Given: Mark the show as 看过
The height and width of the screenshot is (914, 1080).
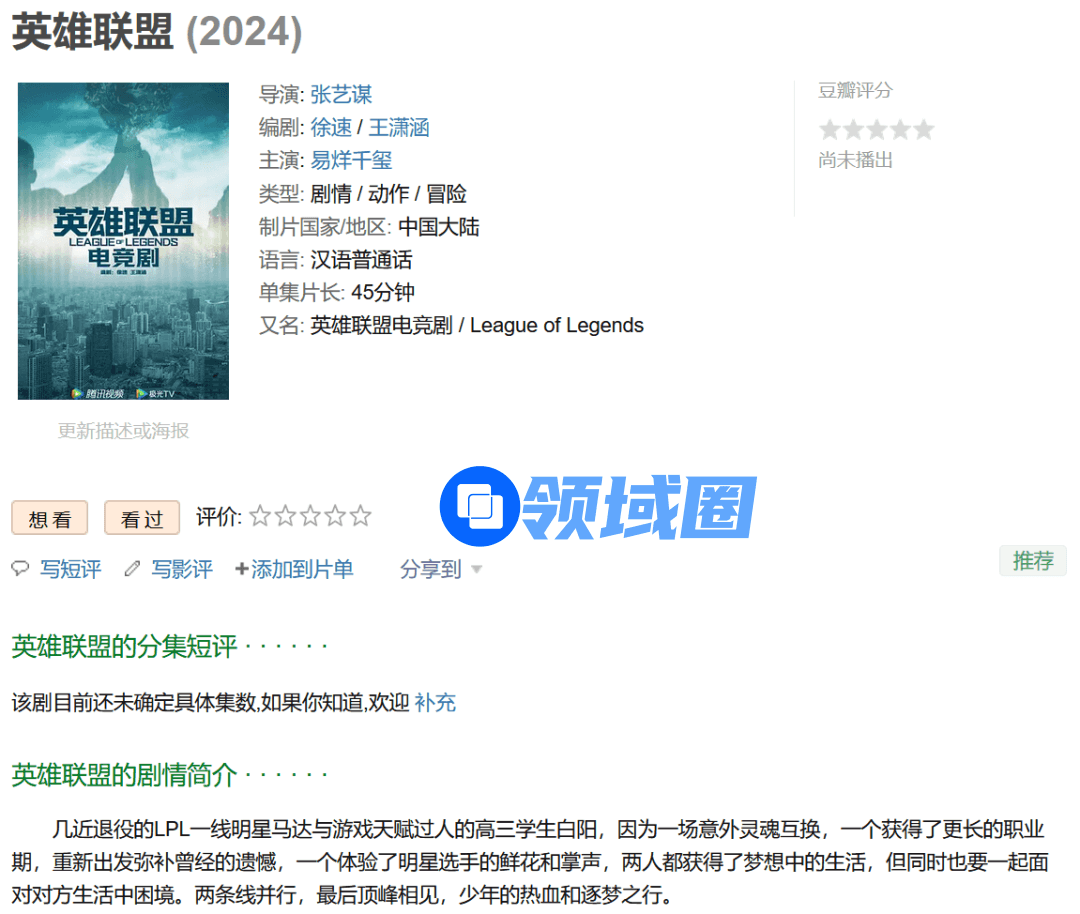Looking at the screenshot, I should [x=142, y=518].
